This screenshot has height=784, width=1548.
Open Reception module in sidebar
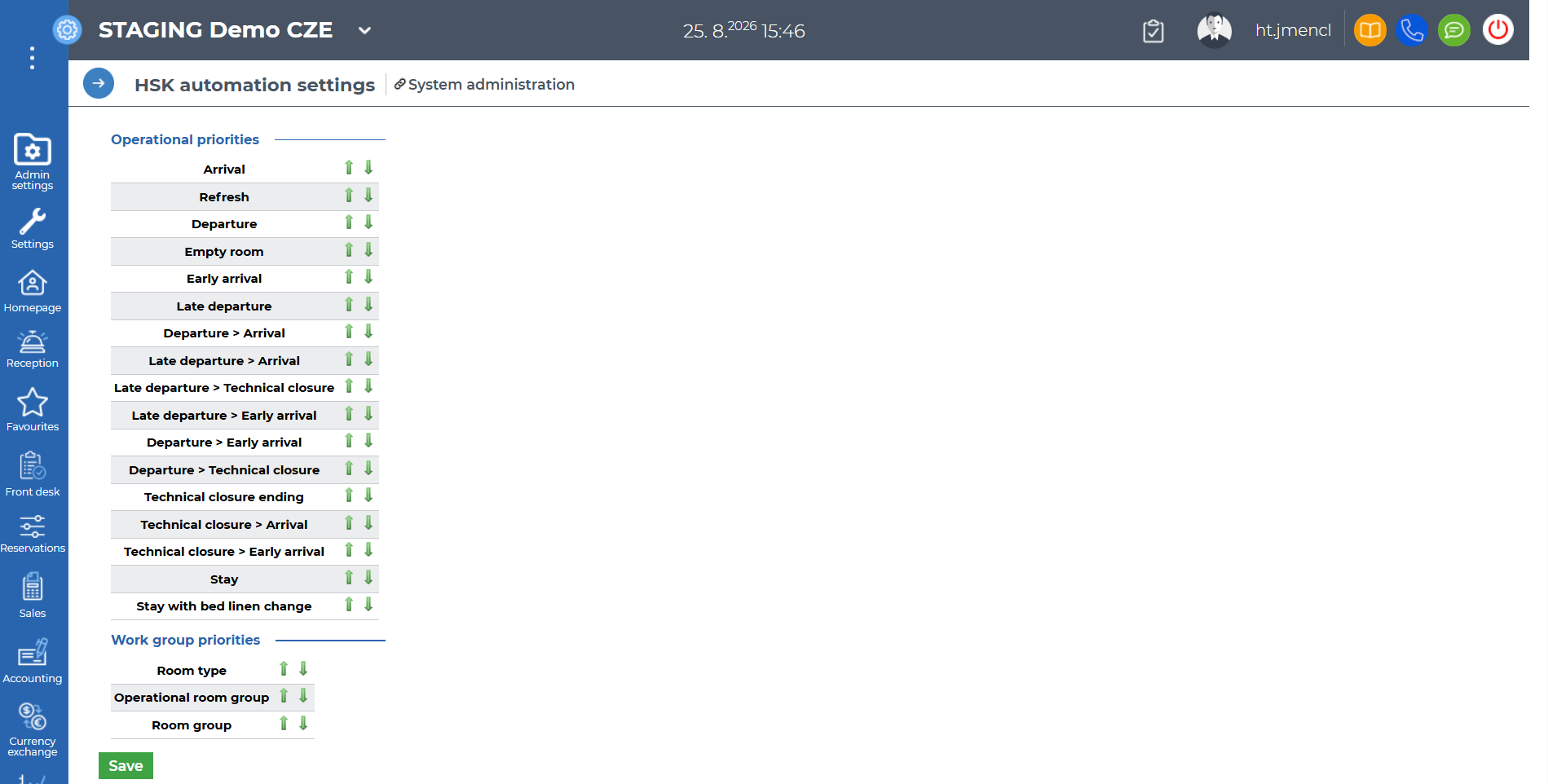(x=33, y=350)
